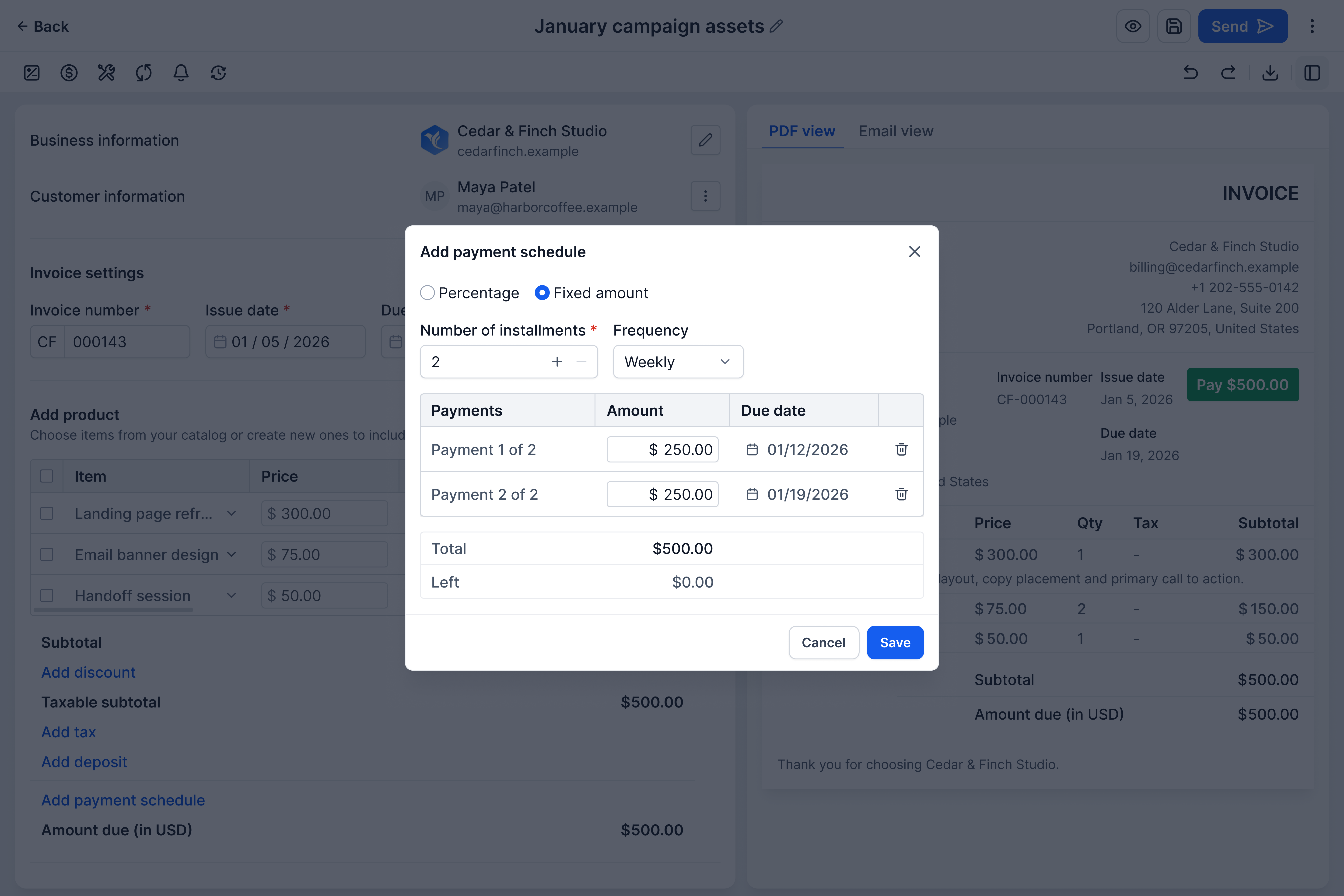
Task: Expand the Handoff session item chevron
Action: click(x=231, y=595)
